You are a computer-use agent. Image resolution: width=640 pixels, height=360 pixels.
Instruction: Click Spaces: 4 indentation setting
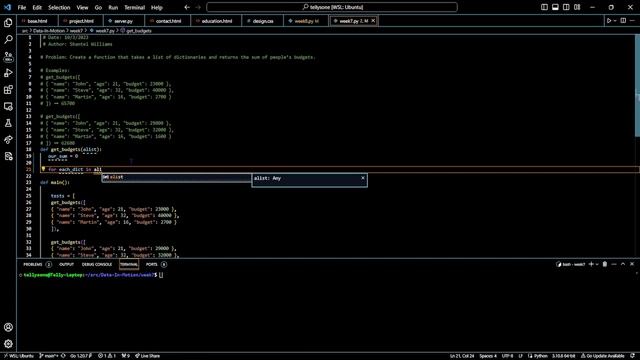(x=488, y=356)
